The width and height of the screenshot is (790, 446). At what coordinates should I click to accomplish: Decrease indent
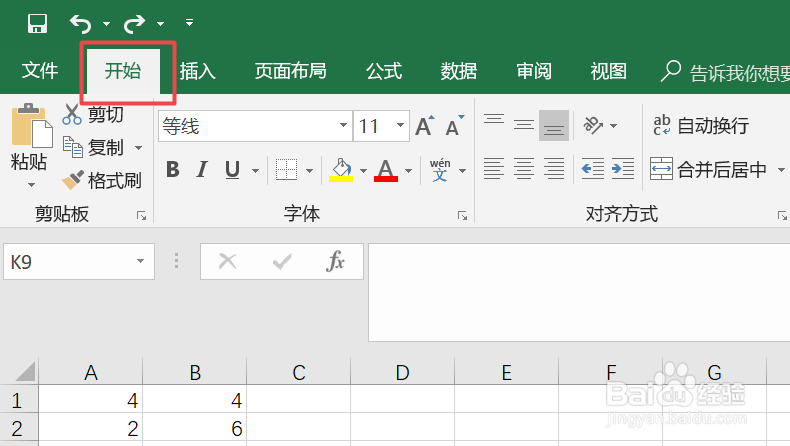(592, 169)
